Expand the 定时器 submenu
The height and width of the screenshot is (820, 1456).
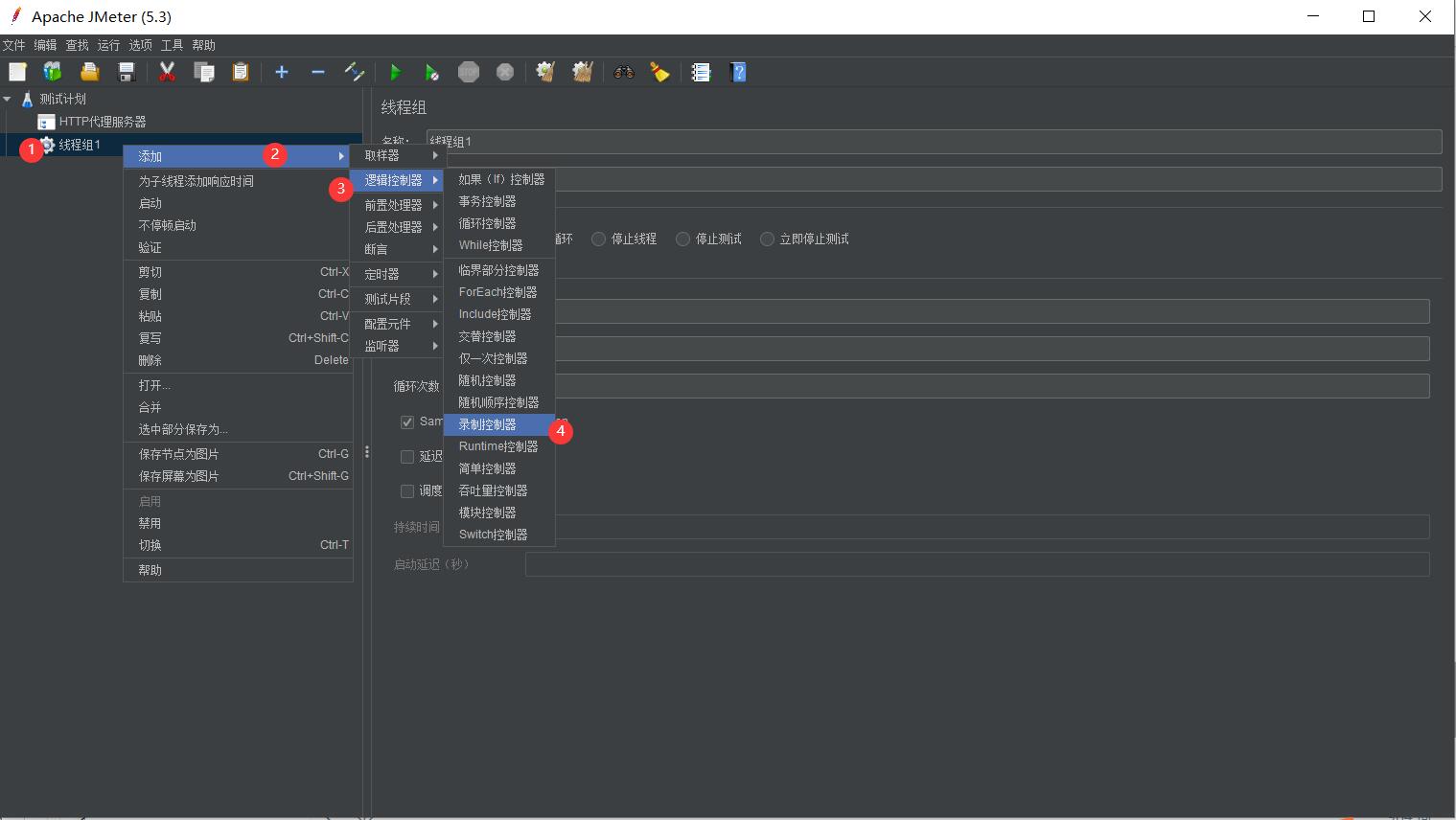click(x=397, y=274)
